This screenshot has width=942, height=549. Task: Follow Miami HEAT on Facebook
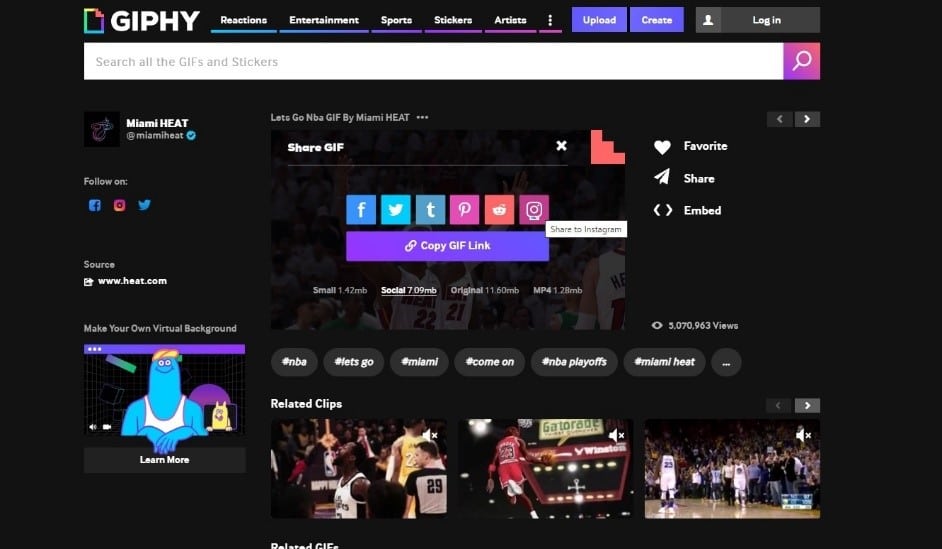click(95, 205)
